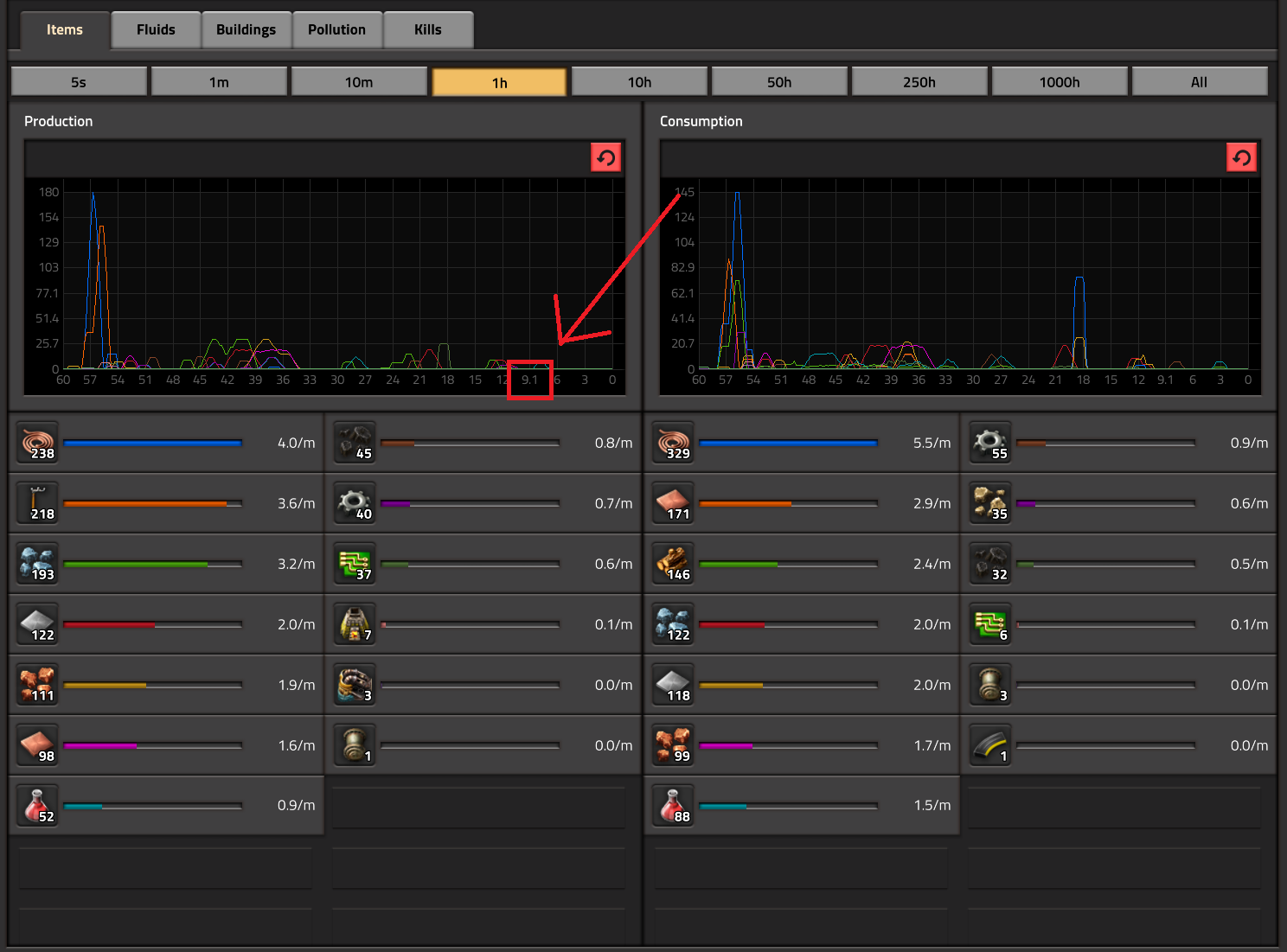Select pipe icon showing 1 in Production
The height and width of the screenshot is (952, 1287).
pos(355,745)
